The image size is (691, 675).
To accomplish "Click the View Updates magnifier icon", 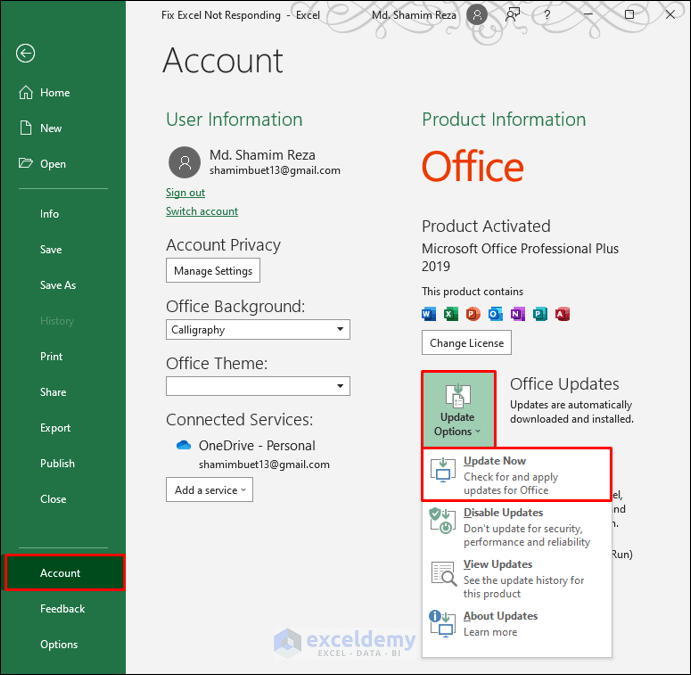I will (x=443, y=573).
